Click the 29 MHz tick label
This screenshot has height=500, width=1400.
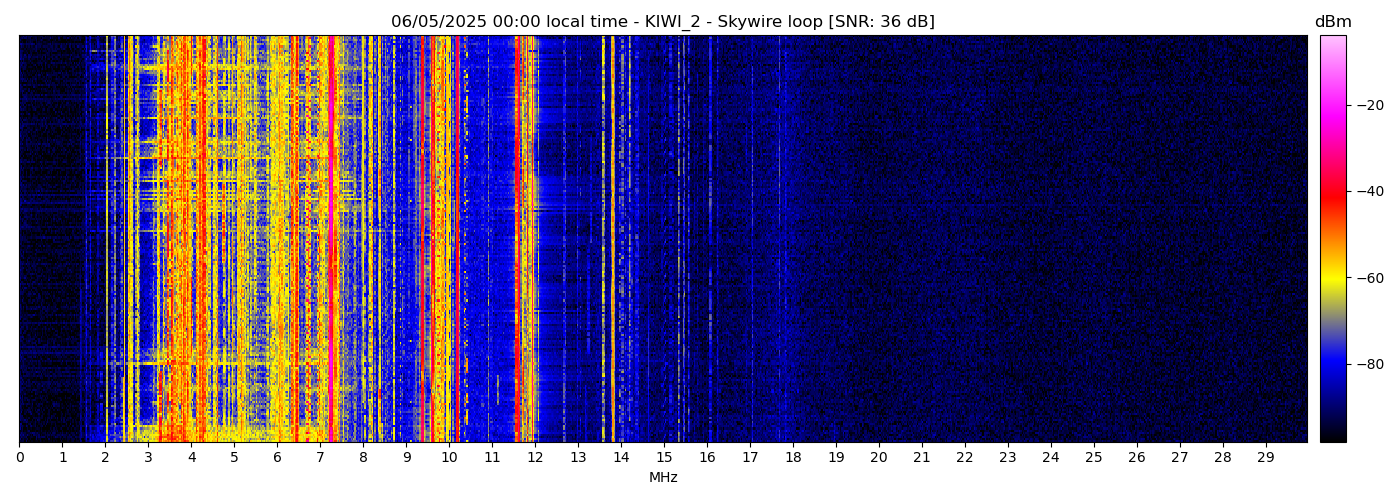point(1266,457)
